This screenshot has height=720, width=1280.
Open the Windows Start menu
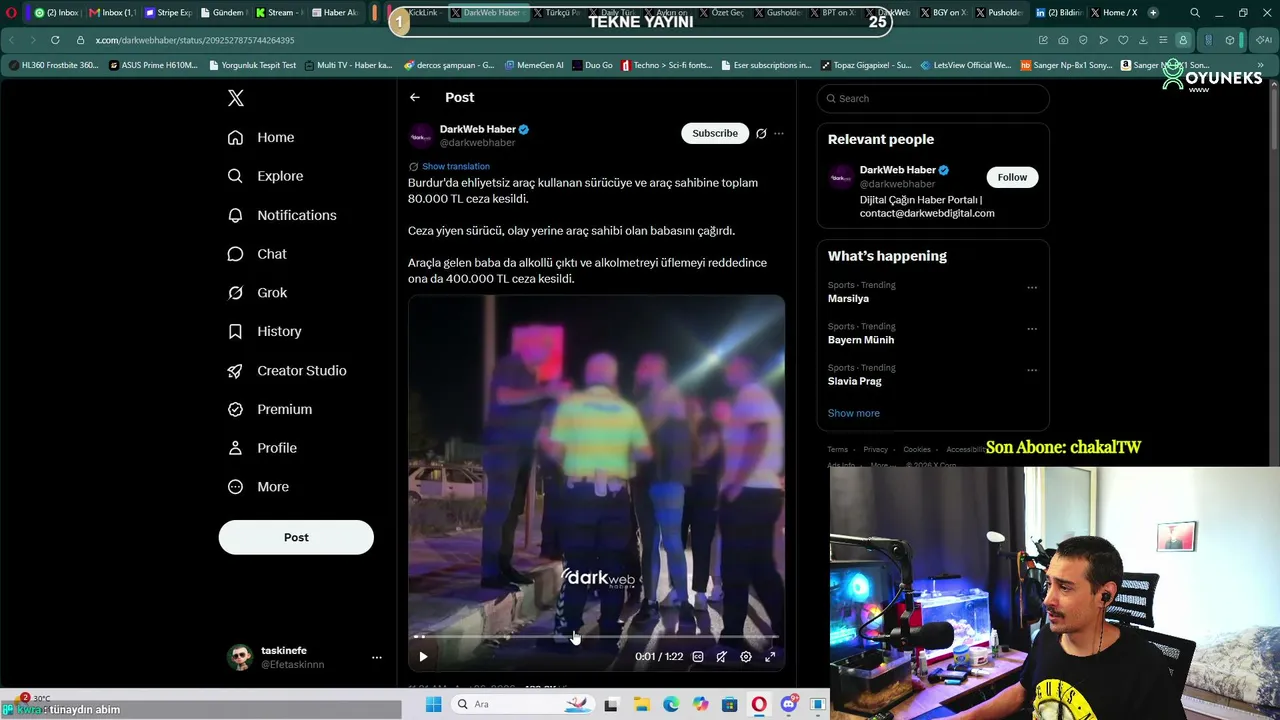(433, 704)
